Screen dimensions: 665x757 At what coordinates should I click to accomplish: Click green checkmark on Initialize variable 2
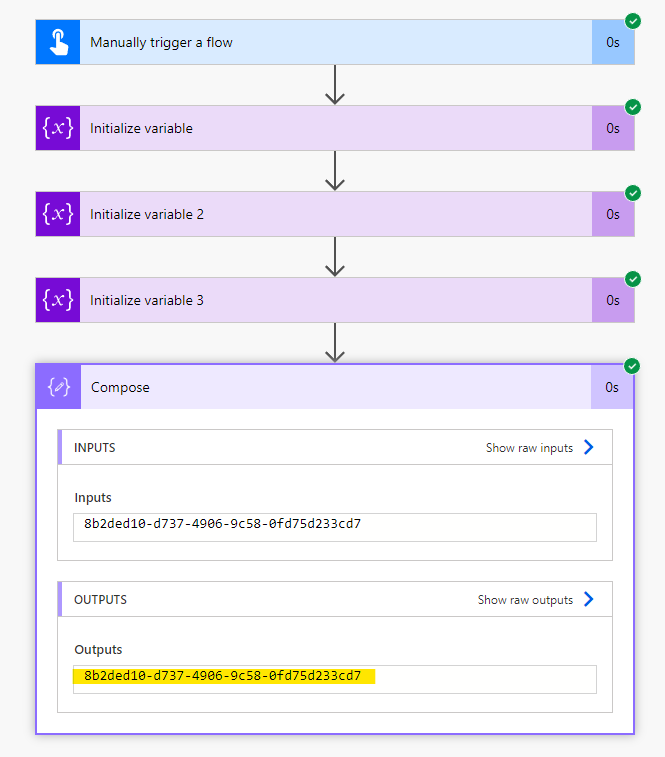(633, 193)
